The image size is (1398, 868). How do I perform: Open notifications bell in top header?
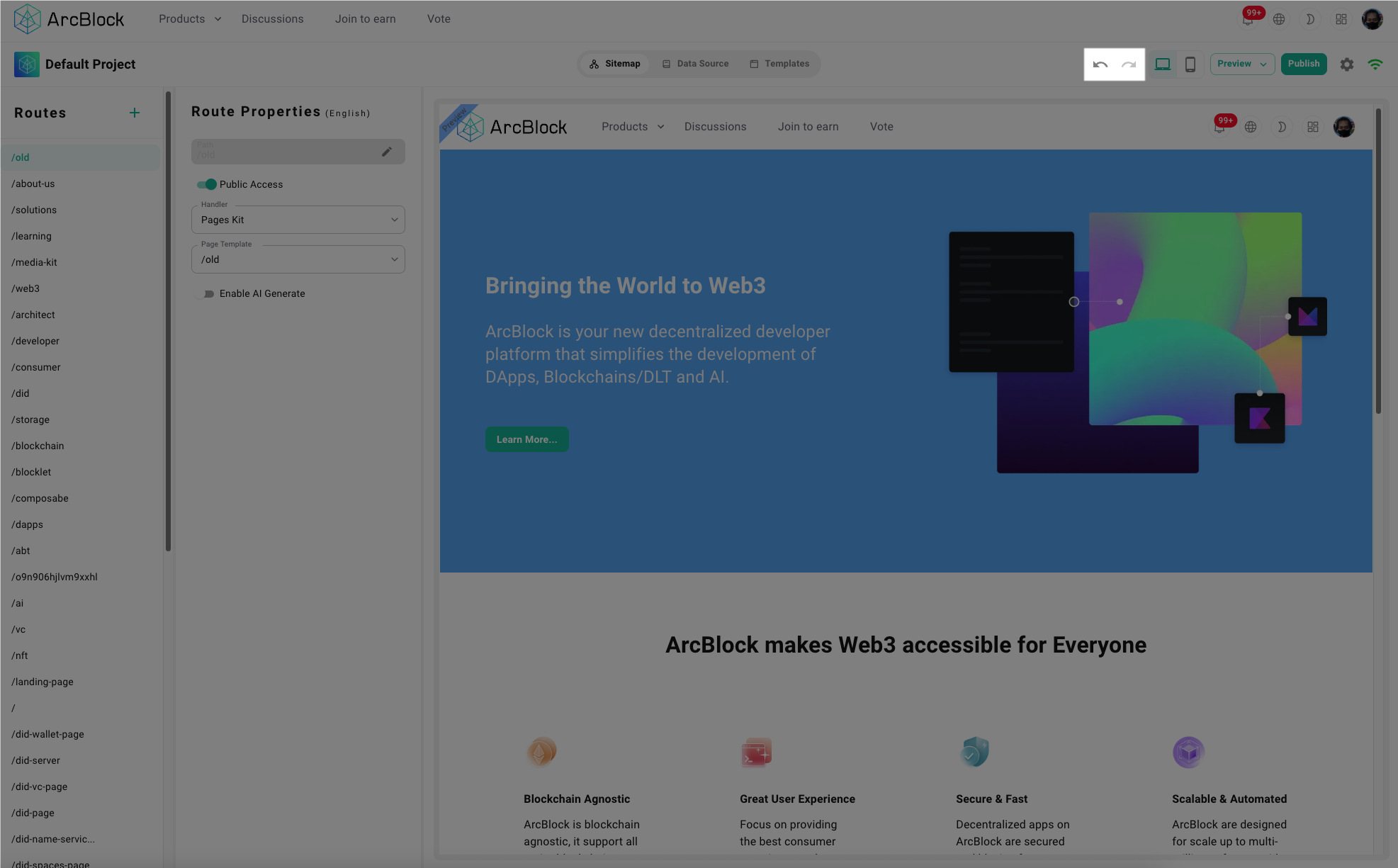coord(1248,20)
